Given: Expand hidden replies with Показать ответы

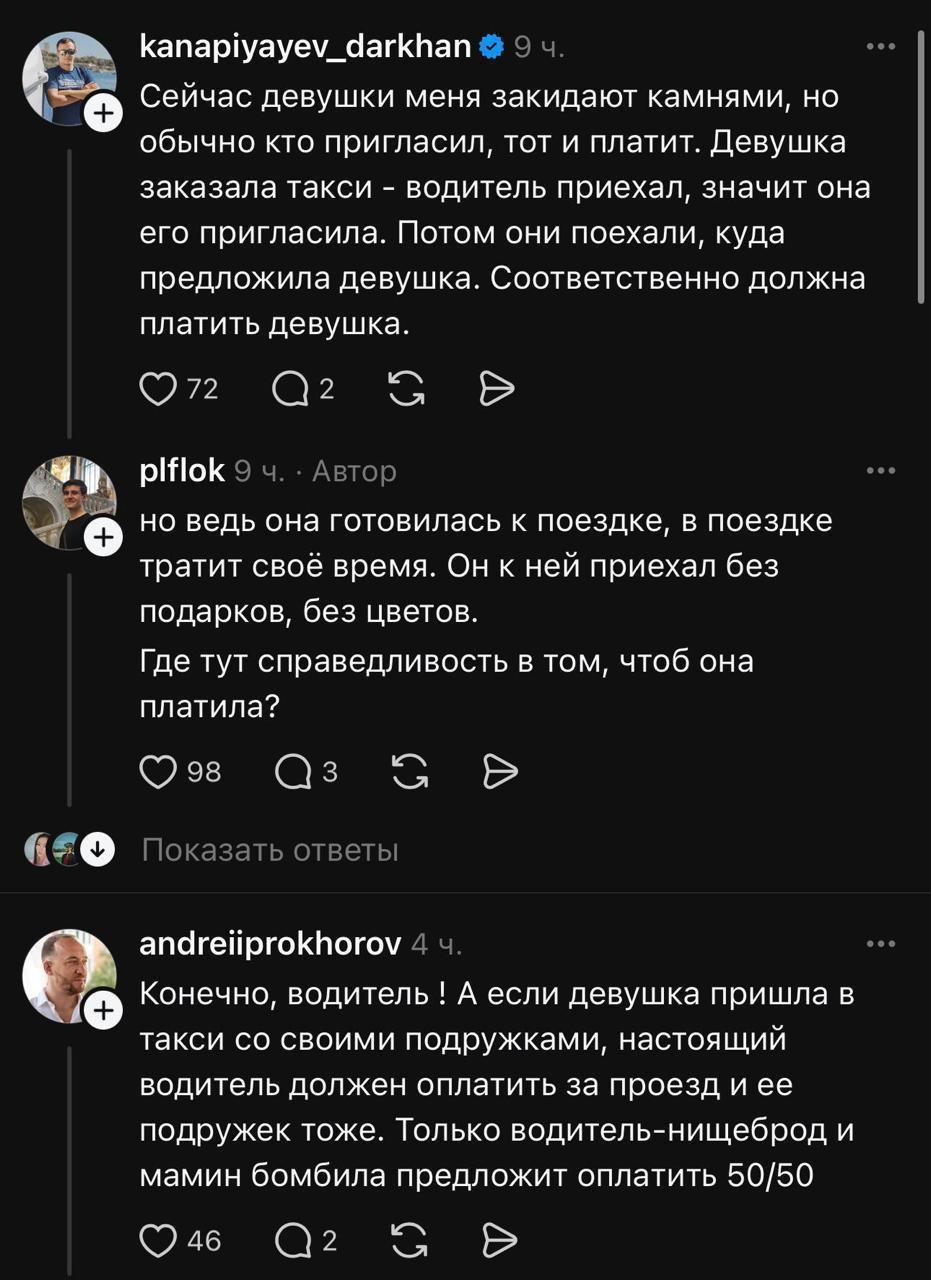Looking at the screenshot, I should [270, 850].
